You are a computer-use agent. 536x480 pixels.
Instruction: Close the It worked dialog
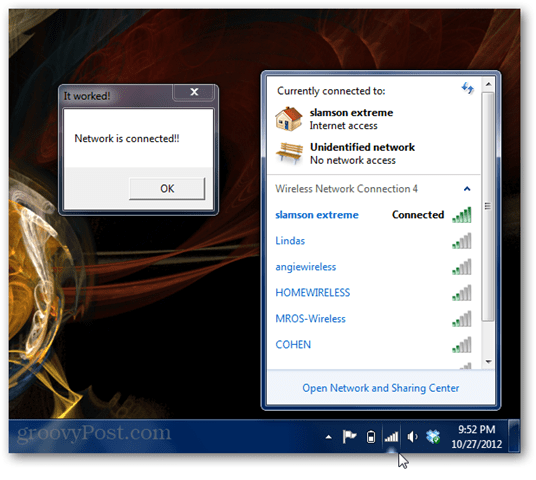coord(194,92)
